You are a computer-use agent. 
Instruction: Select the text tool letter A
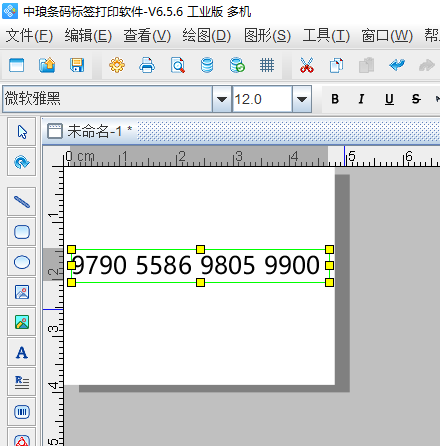tap(22, 352)
